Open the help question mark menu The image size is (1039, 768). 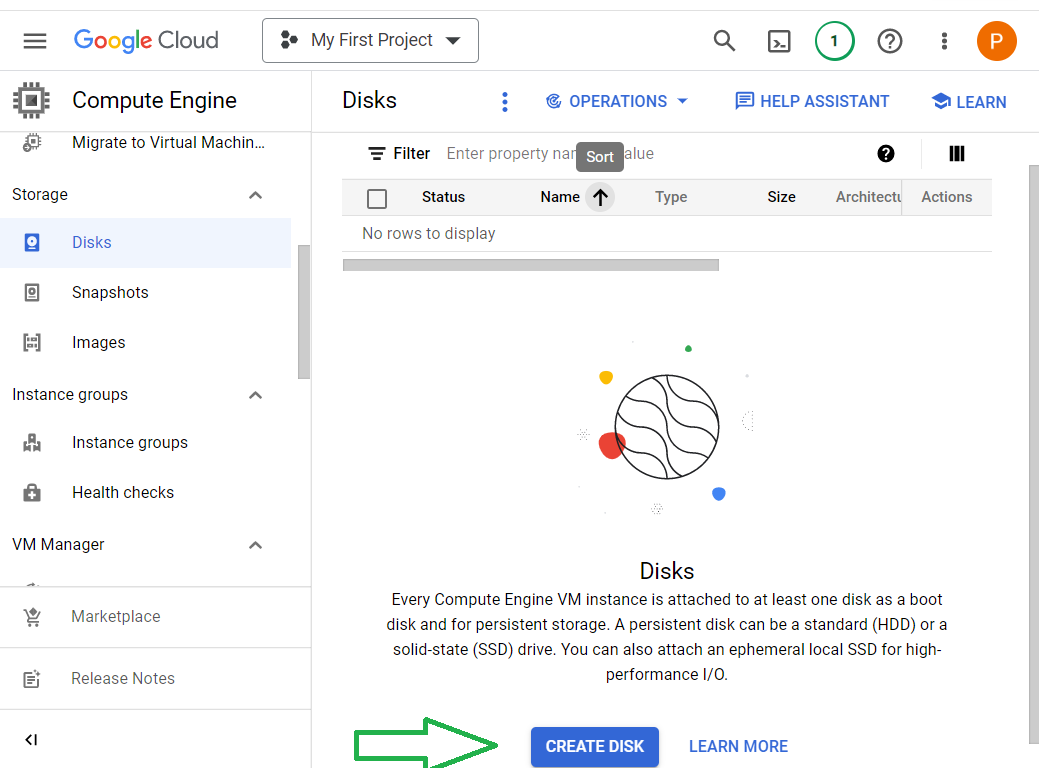889,41
